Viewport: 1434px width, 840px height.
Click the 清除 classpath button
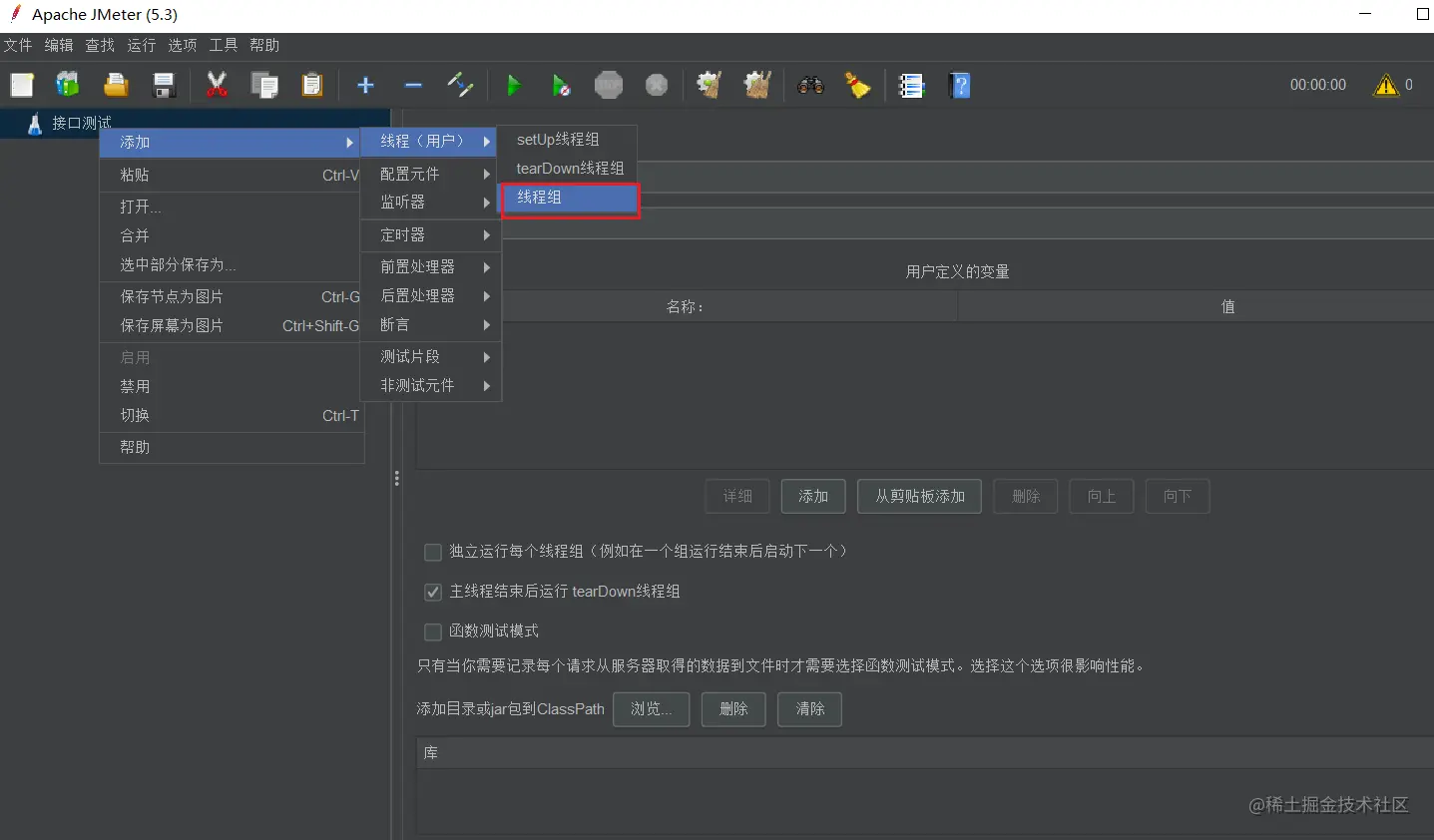tap(810, 709)
